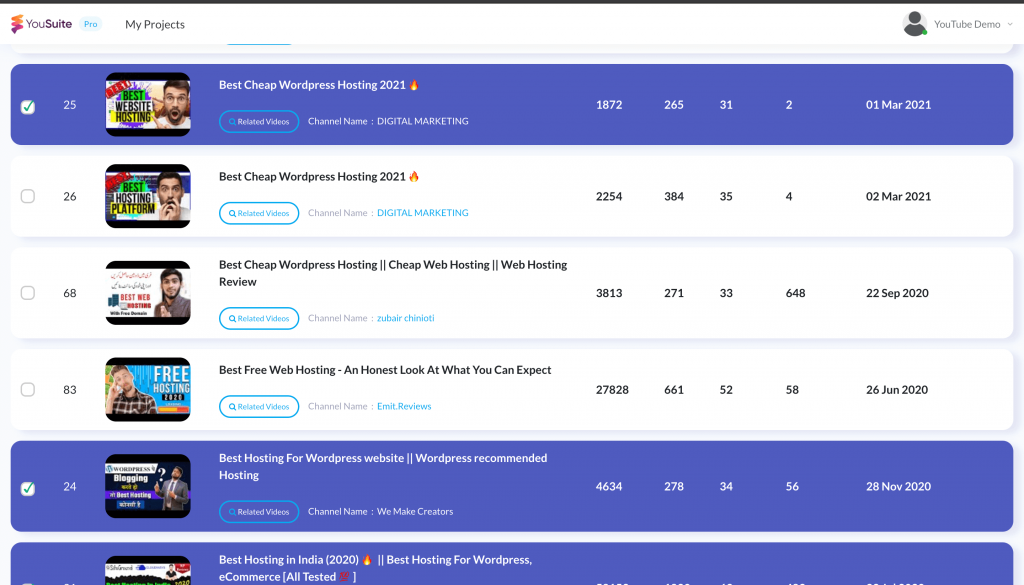Click the YouTube Demo user avatar
Screen dimensions: 1024x585
tap(914, 24)
